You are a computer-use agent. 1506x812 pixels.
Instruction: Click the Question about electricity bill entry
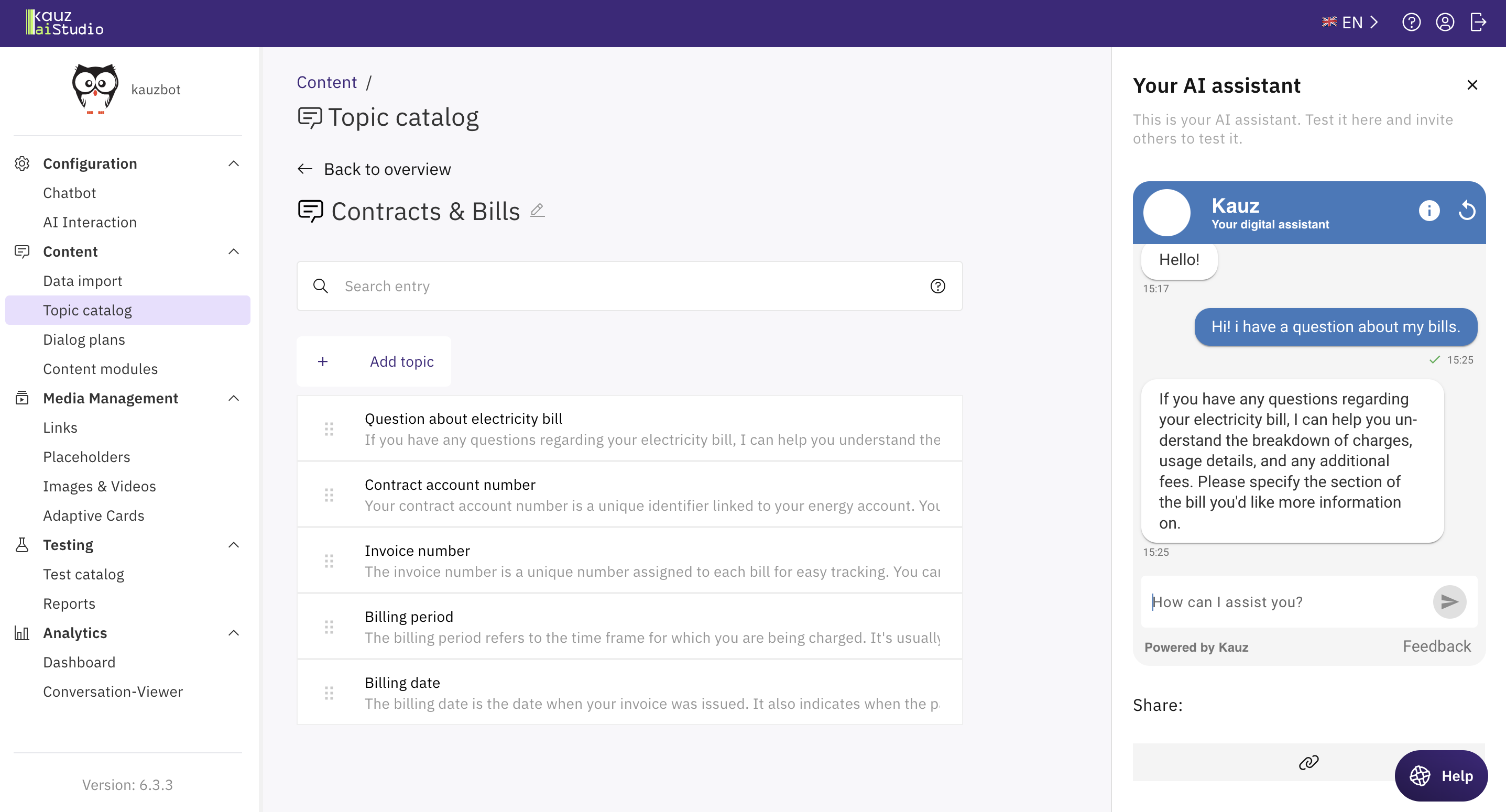click(629, 428)
